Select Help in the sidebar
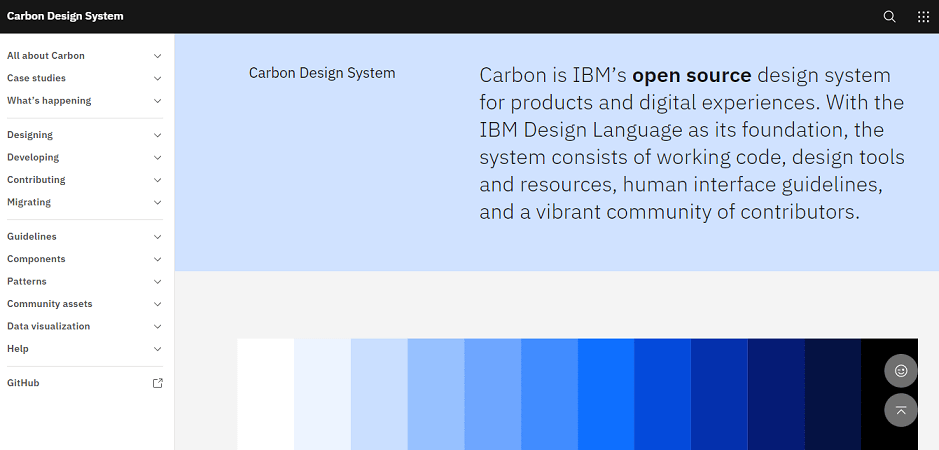Screen dimensions: 939x450 tap(17, 348)
